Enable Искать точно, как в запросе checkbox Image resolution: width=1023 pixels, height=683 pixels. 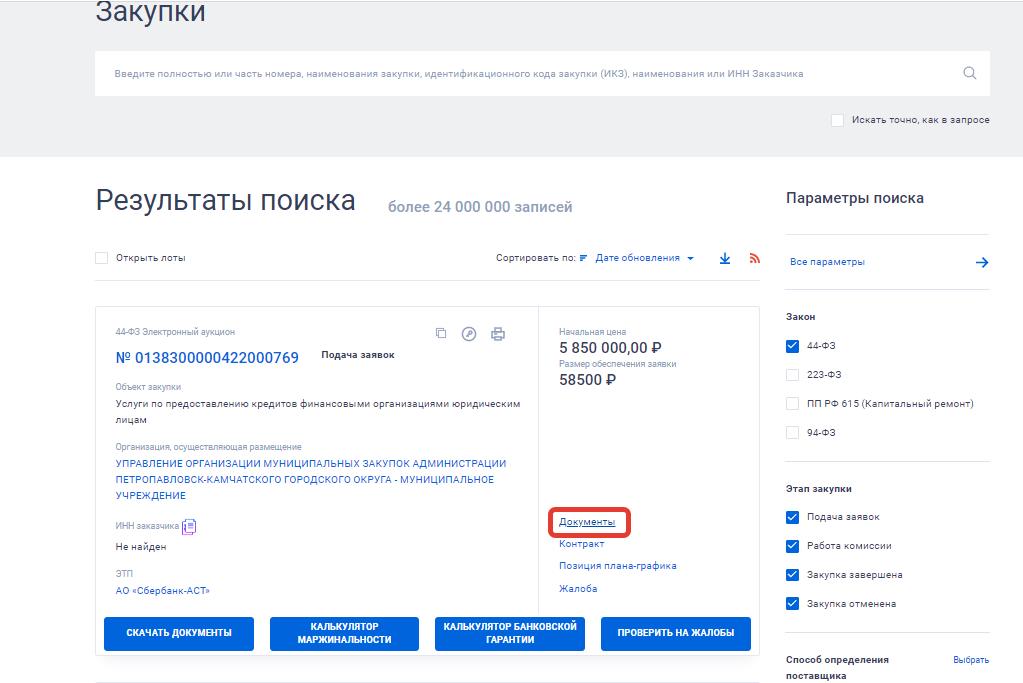coord(837,120)
